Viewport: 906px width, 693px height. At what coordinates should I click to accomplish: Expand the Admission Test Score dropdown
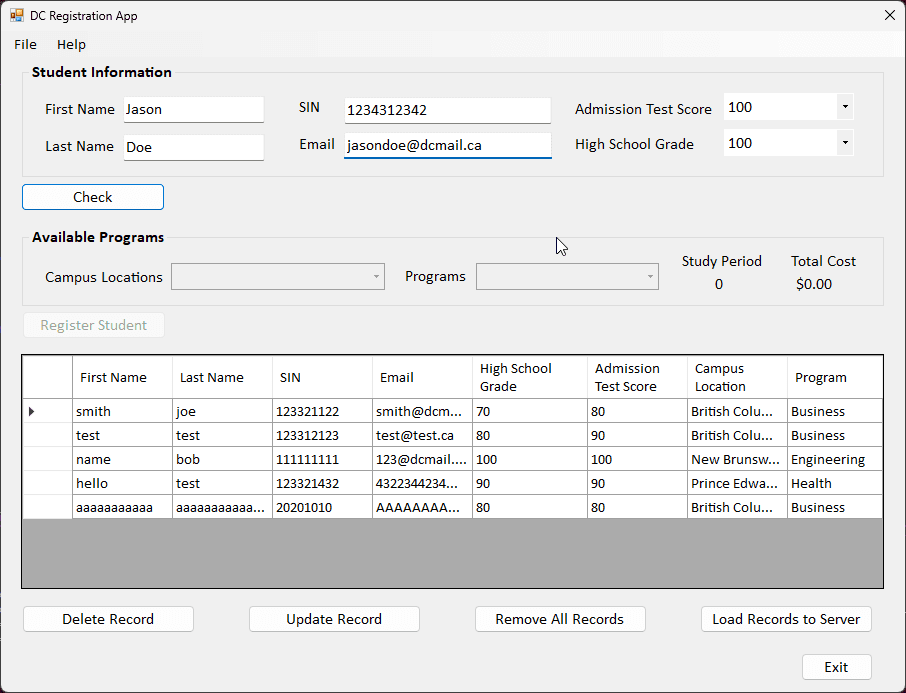click(844, 107)
